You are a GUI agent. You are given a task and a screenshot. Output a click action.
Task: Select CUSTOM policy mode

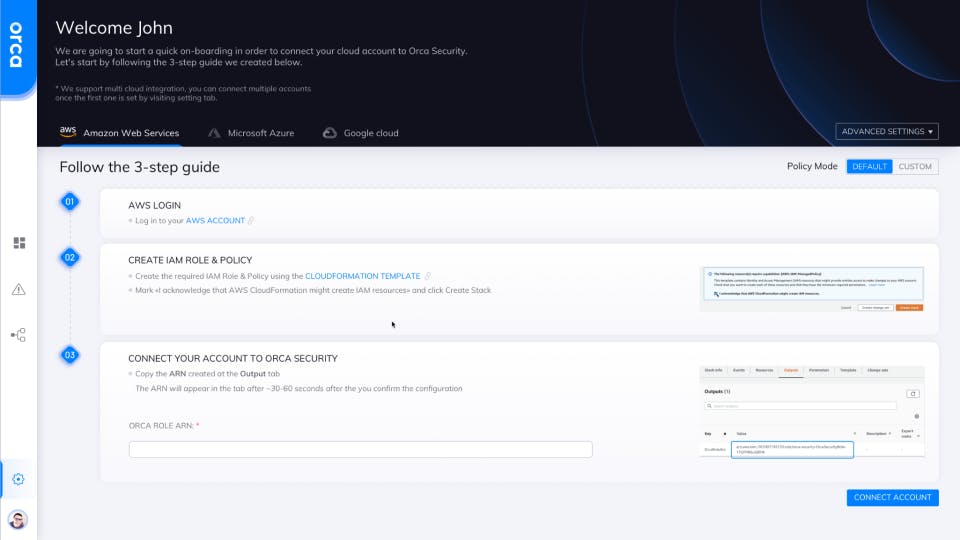915,167
